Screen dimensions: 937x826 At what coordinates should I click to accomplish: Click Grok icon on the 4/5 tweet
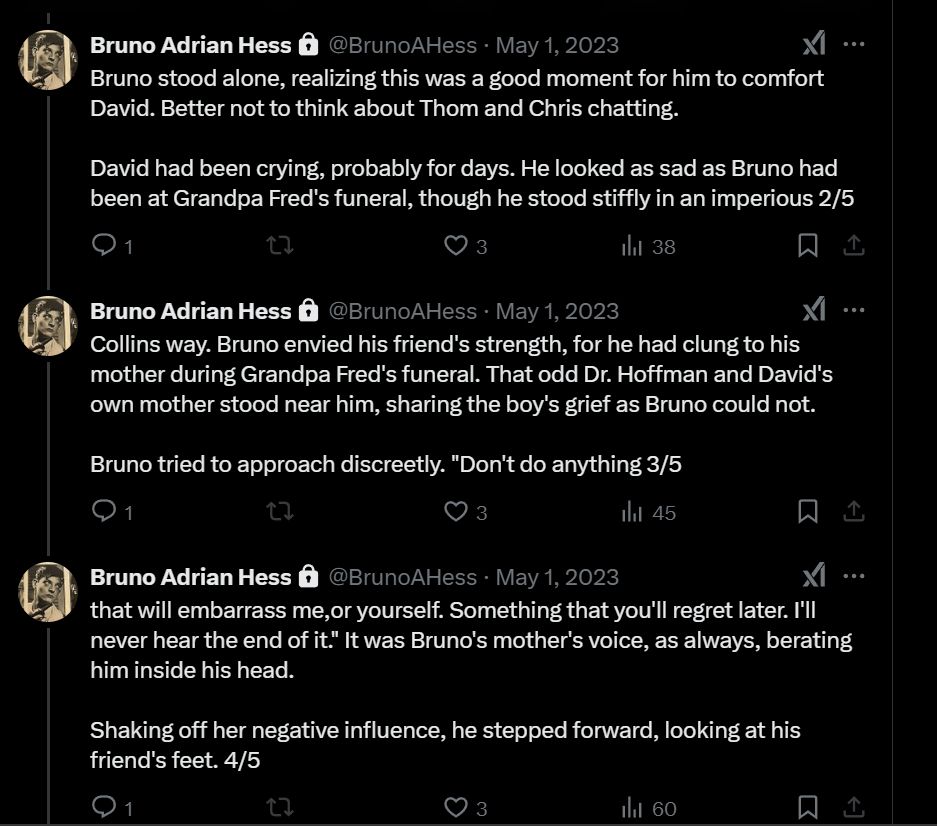click(x=814, y=576)
